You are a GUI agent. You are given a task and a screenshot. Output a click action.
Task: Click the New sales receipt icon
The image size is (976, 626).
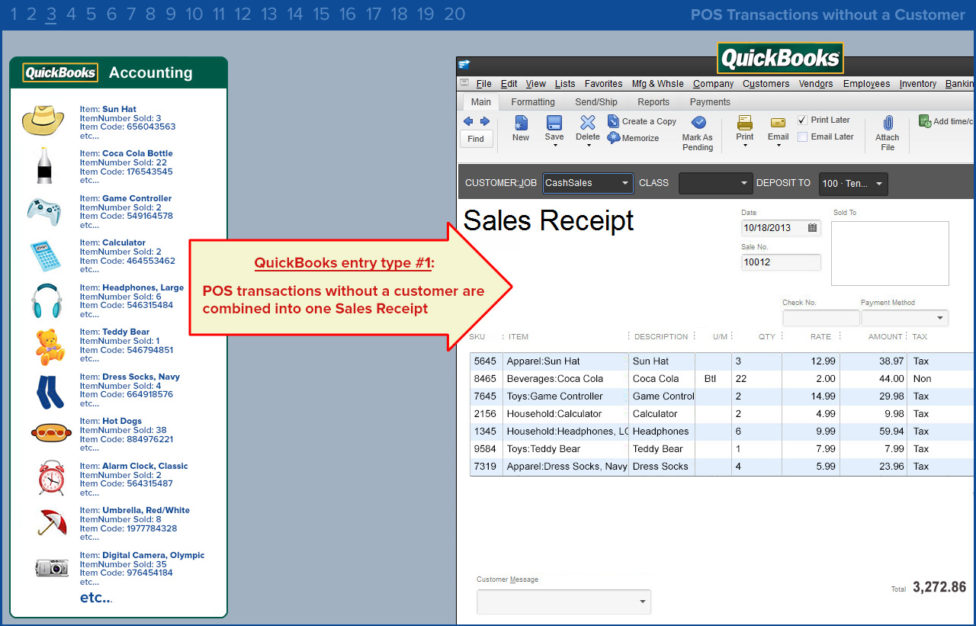[x=521, y=123]
